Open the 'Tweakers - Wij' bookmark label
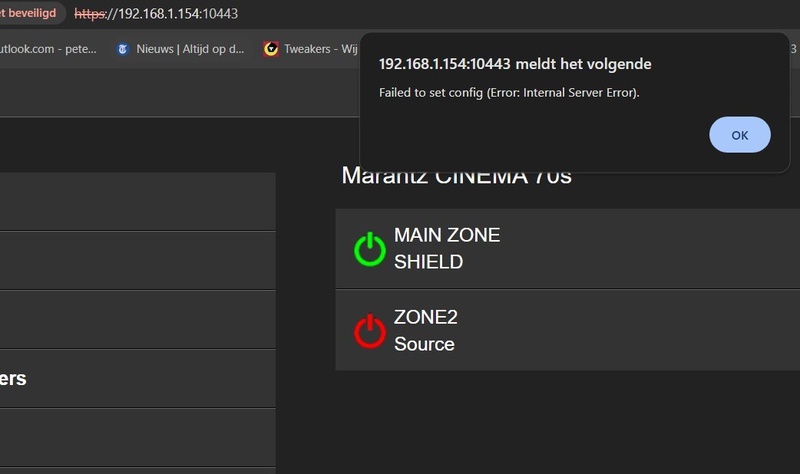 coord(320,49)
